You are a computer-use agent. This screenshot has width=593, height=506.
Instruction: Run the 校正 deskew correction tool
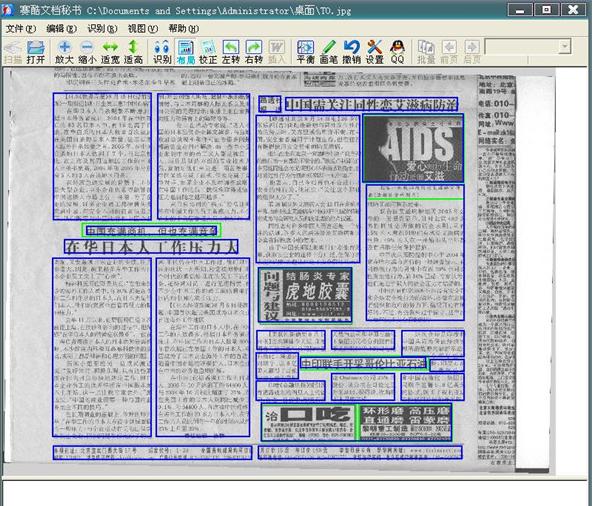pyautogui.click(x=208, y=52)
